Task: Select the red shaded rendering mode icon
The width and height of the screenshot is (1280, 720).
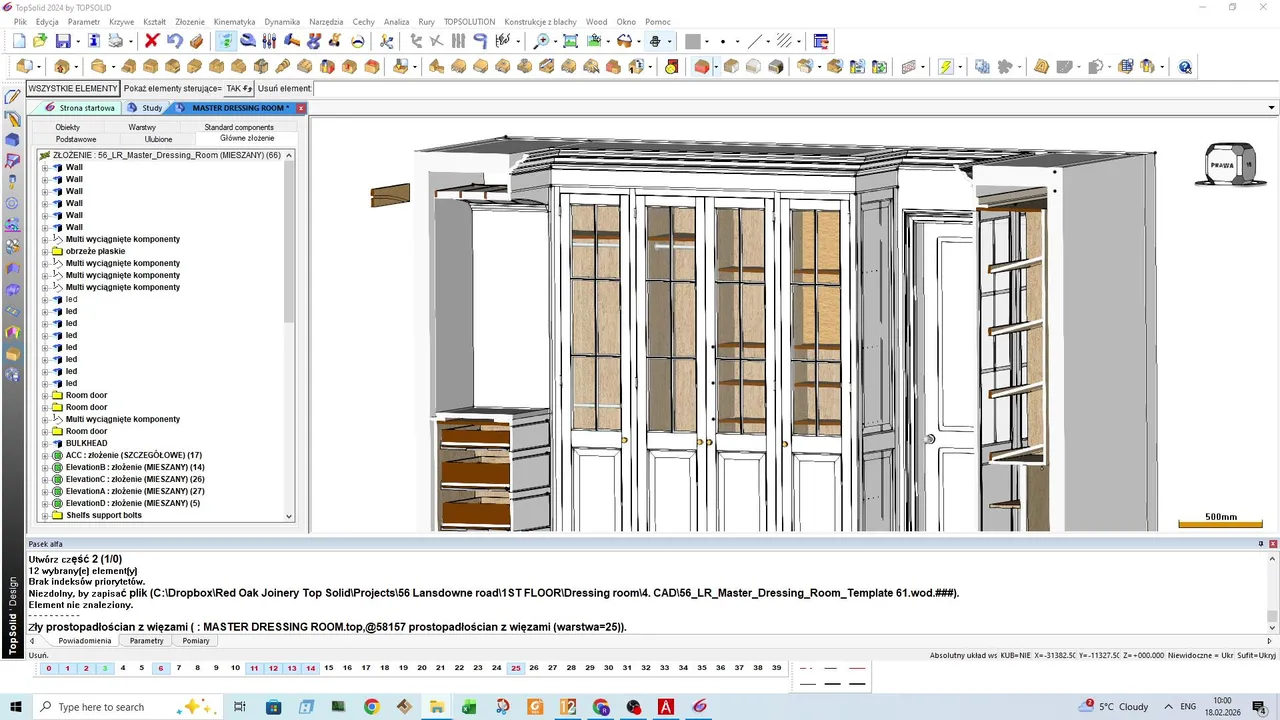Action: [702, 67]
